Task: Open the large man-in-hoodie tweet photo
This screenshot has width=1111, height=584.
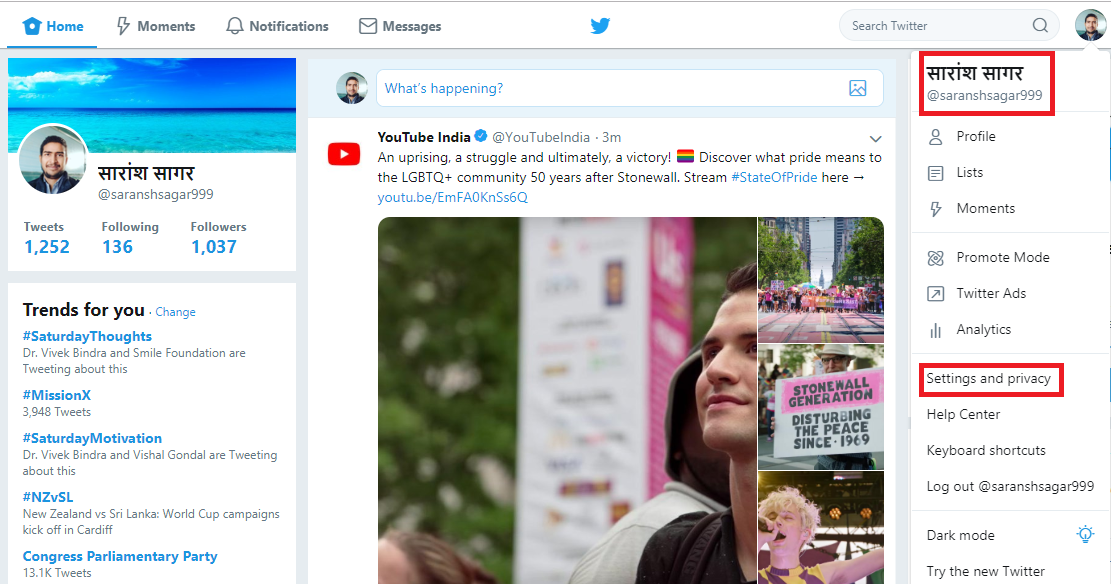Action: click(x=567, y=400)
